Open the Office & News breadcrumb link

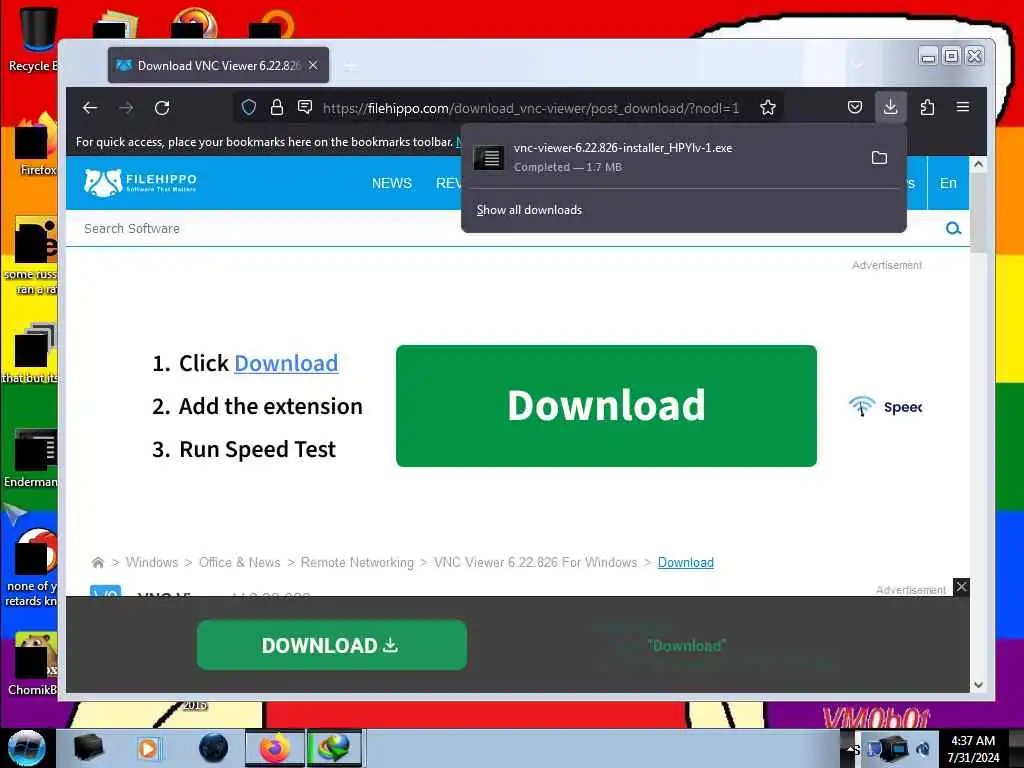pyautogui.click(x=240, y=562)
